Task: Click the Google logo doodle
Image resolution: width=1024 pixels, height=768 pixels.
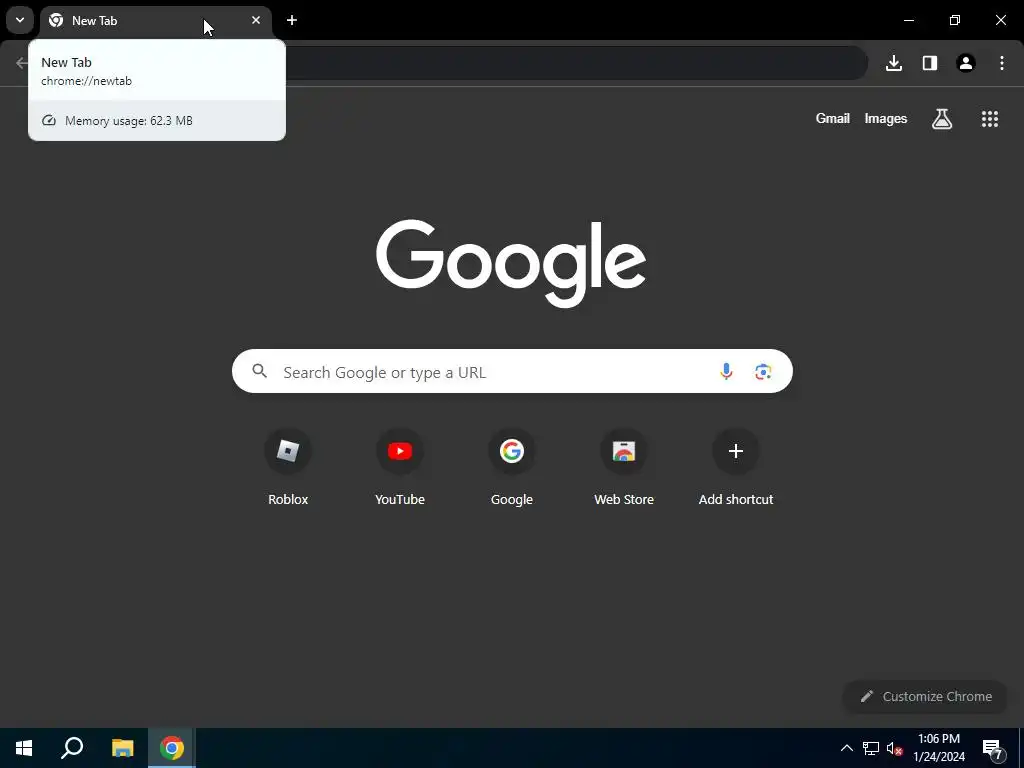Action: (x=511, y=263)
